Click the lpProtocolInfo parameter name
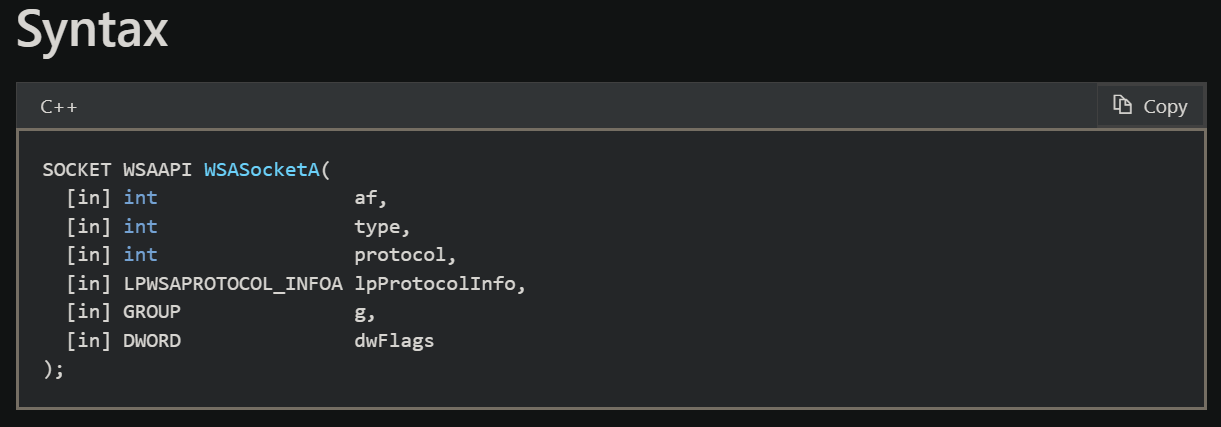Image resolution: width=1221 pixels, height=427 pixels. tap(435, 284)
